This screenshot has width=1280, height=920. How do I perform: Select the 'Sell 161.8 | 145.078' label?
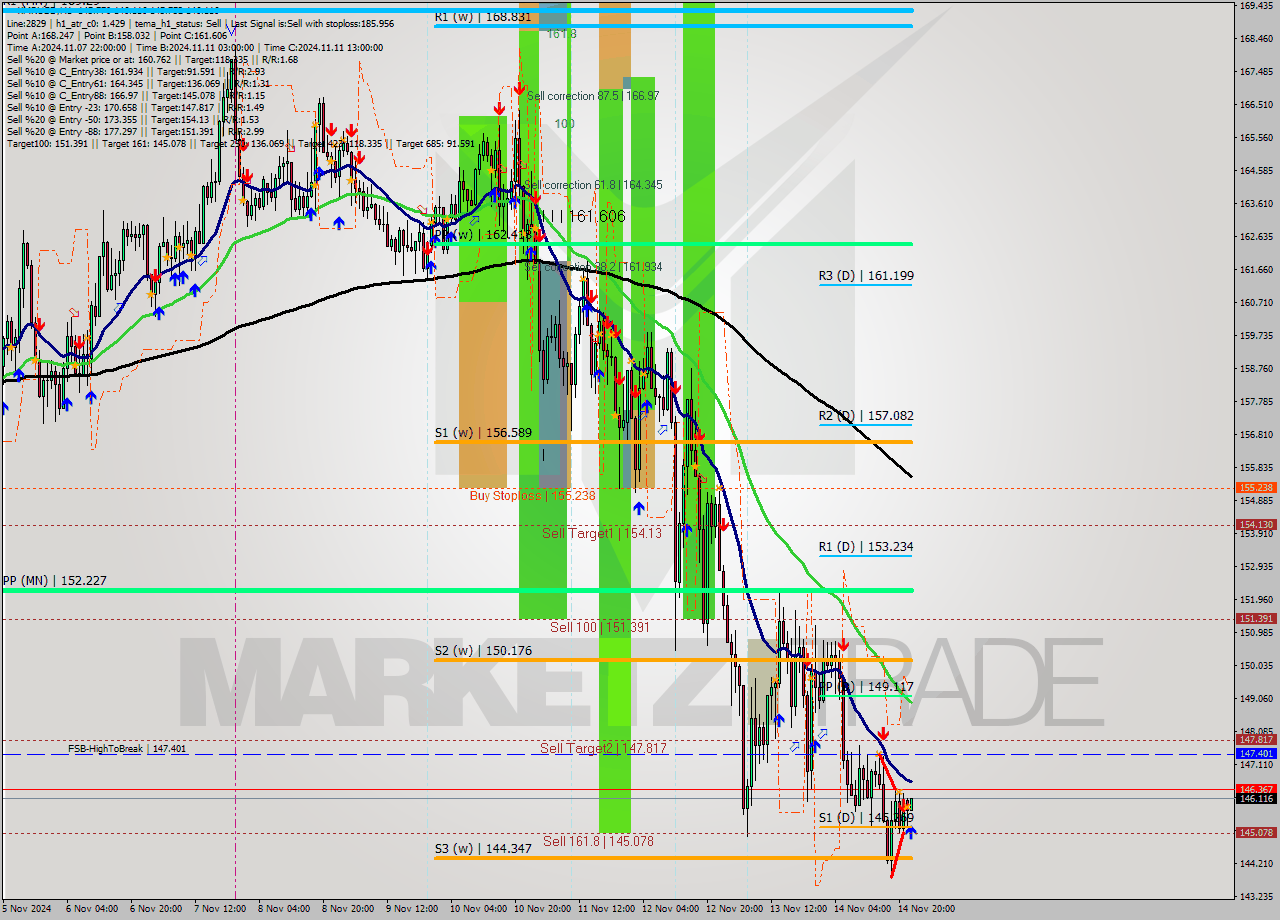(x=598, y=841)
